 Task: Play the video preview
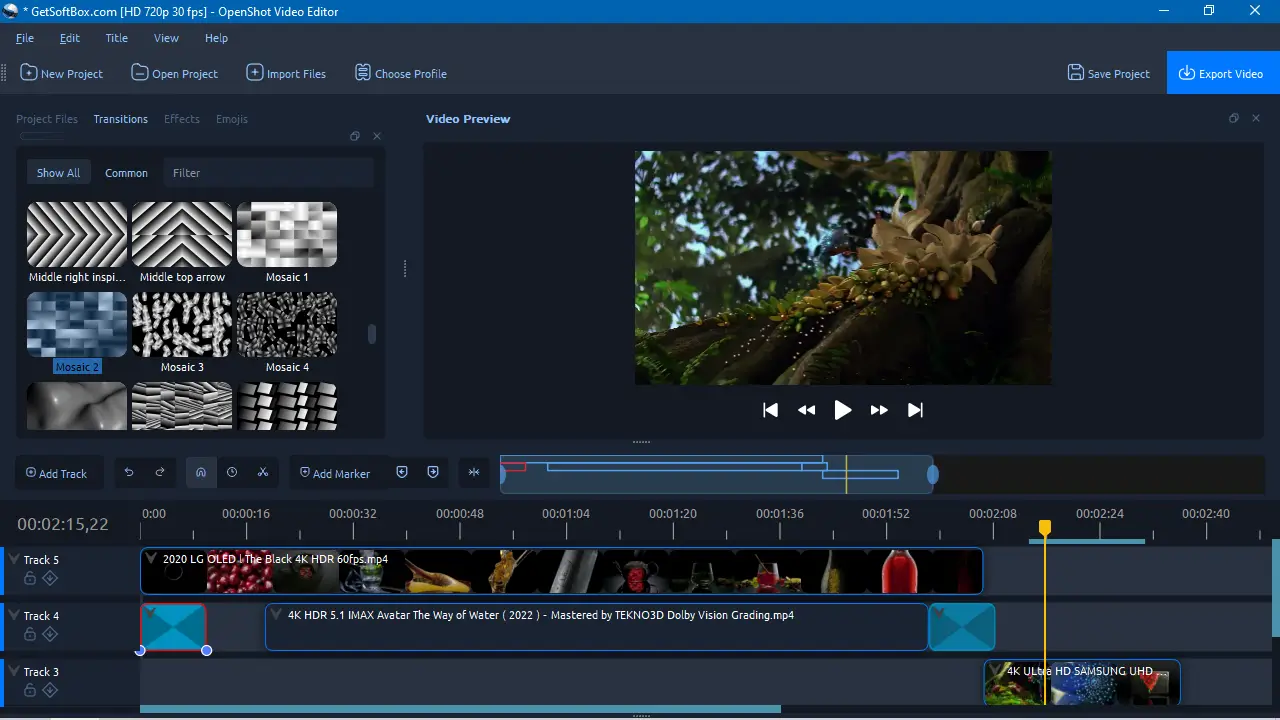click(x=843, y=410)
